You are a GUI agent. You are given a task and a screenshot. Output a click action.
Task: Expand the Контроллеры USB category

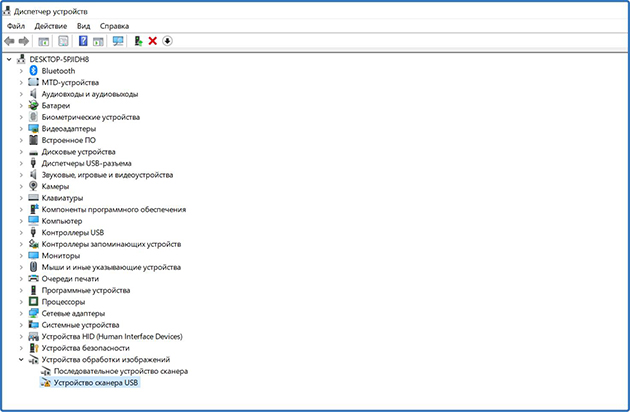21,232
